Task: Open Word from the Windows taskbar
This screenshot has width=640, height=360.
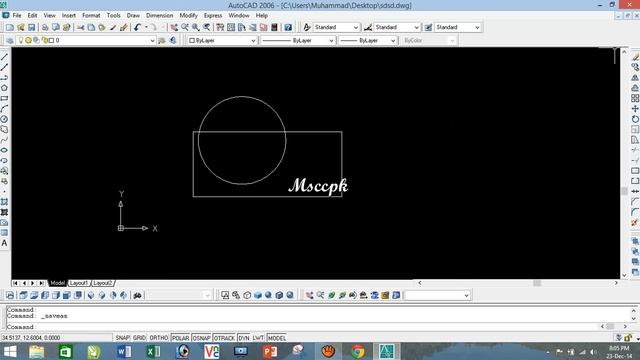Action: pos(124,351)
